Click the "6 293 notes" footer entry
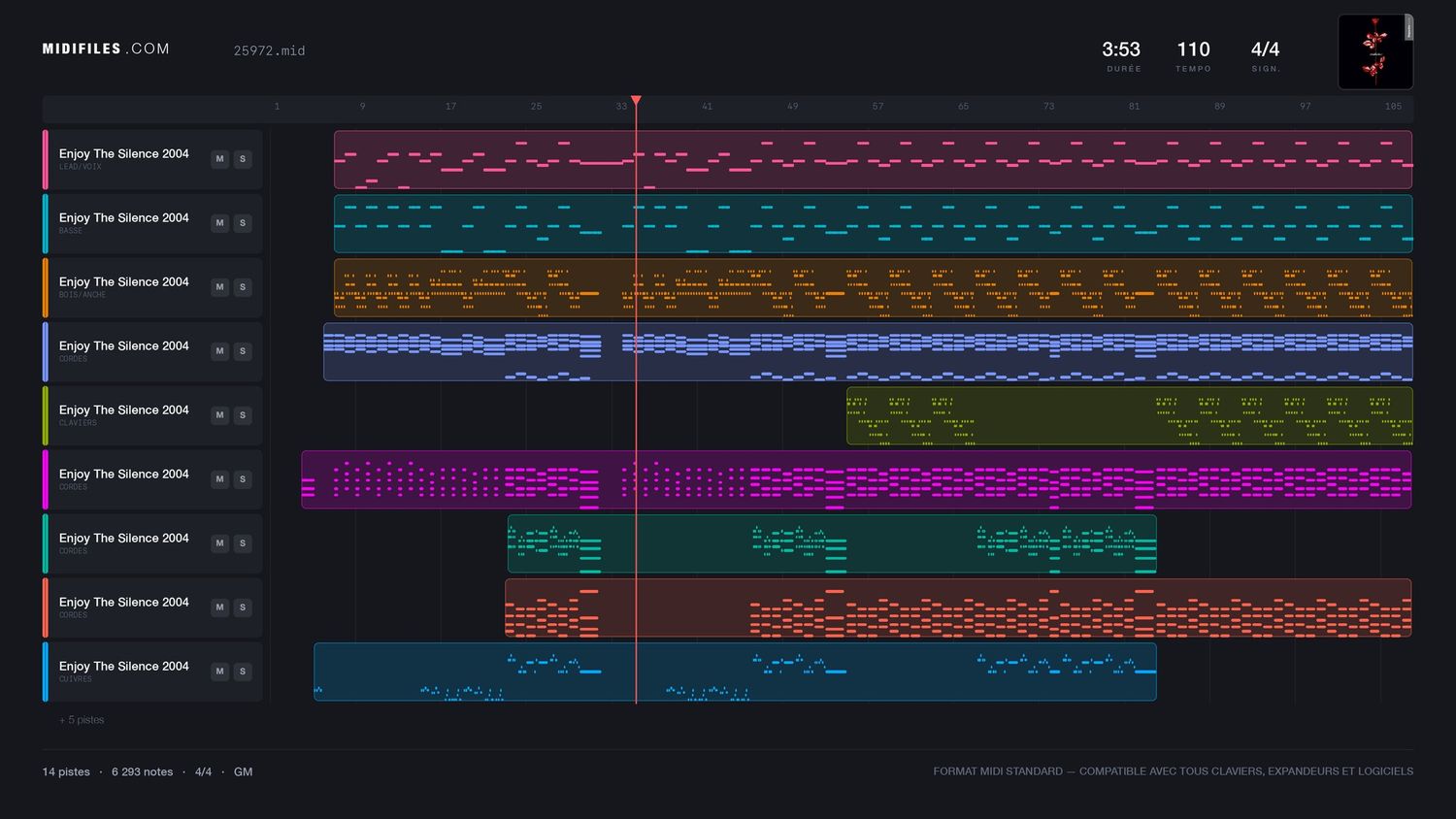Screen dimensions: 1456x819 tap(142, 772)
